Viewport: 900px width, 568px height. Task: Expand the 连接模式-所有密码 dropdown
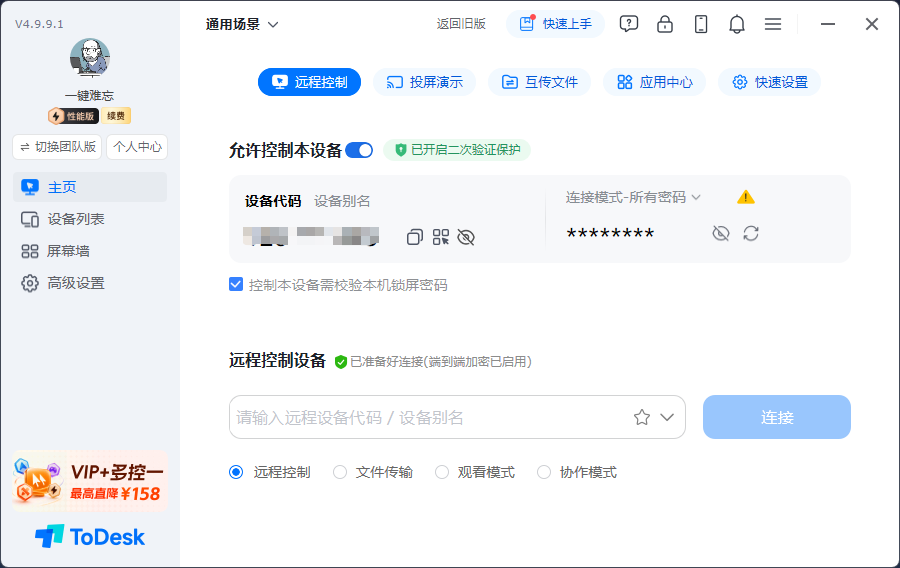point(633,197)
